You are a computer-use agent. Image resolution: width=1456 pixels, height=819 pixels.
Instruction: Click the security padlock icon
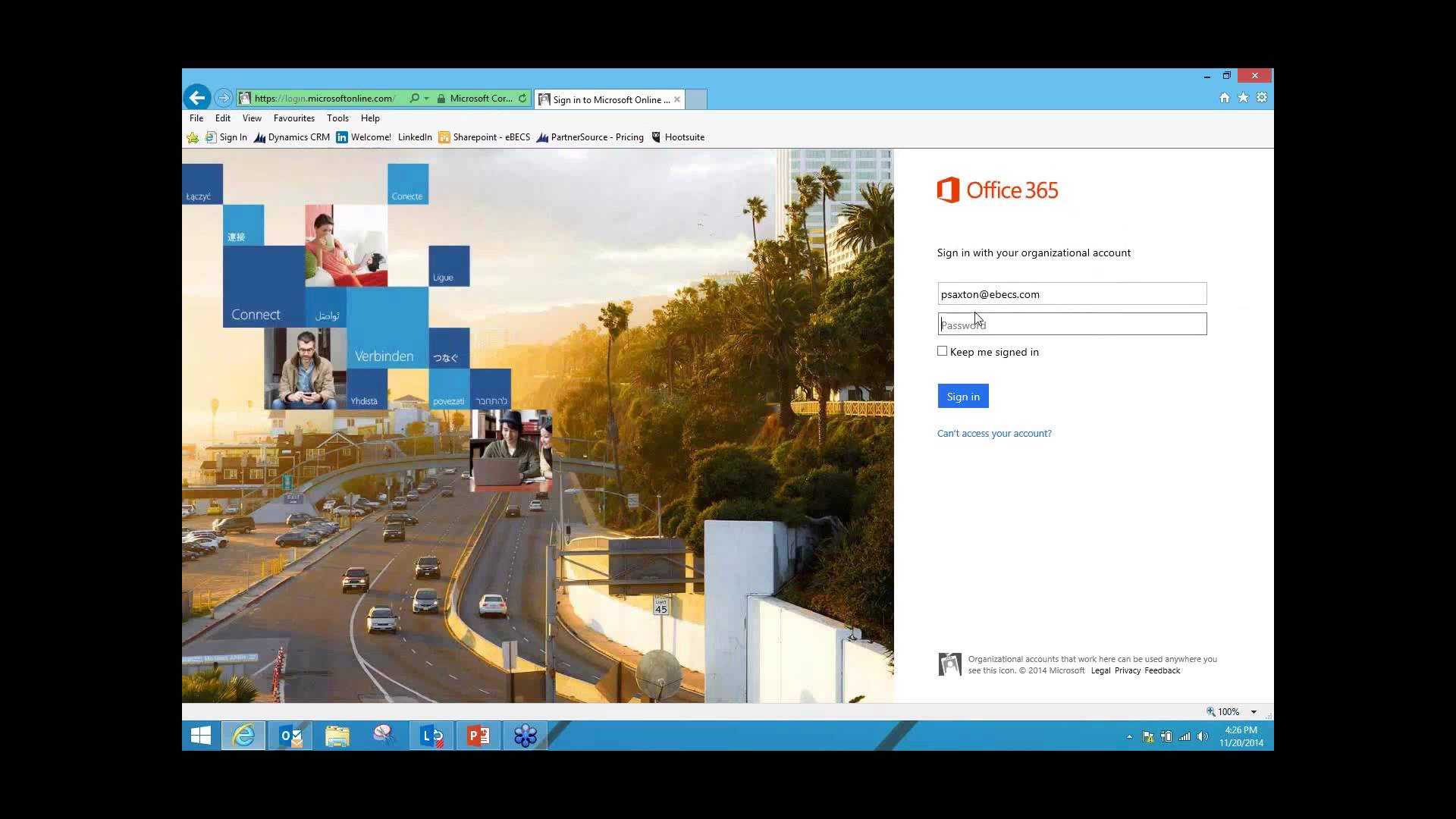[x=441, y=99]
